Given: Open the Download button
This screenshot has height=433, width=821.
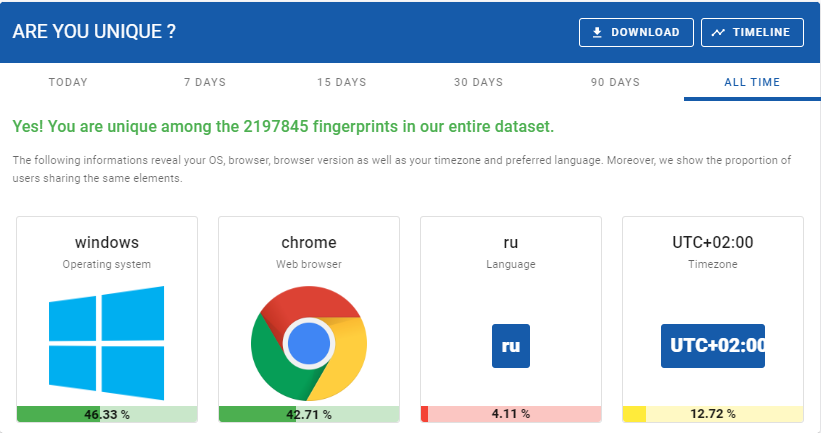Looking at the screenshot, I should [635, 32].
